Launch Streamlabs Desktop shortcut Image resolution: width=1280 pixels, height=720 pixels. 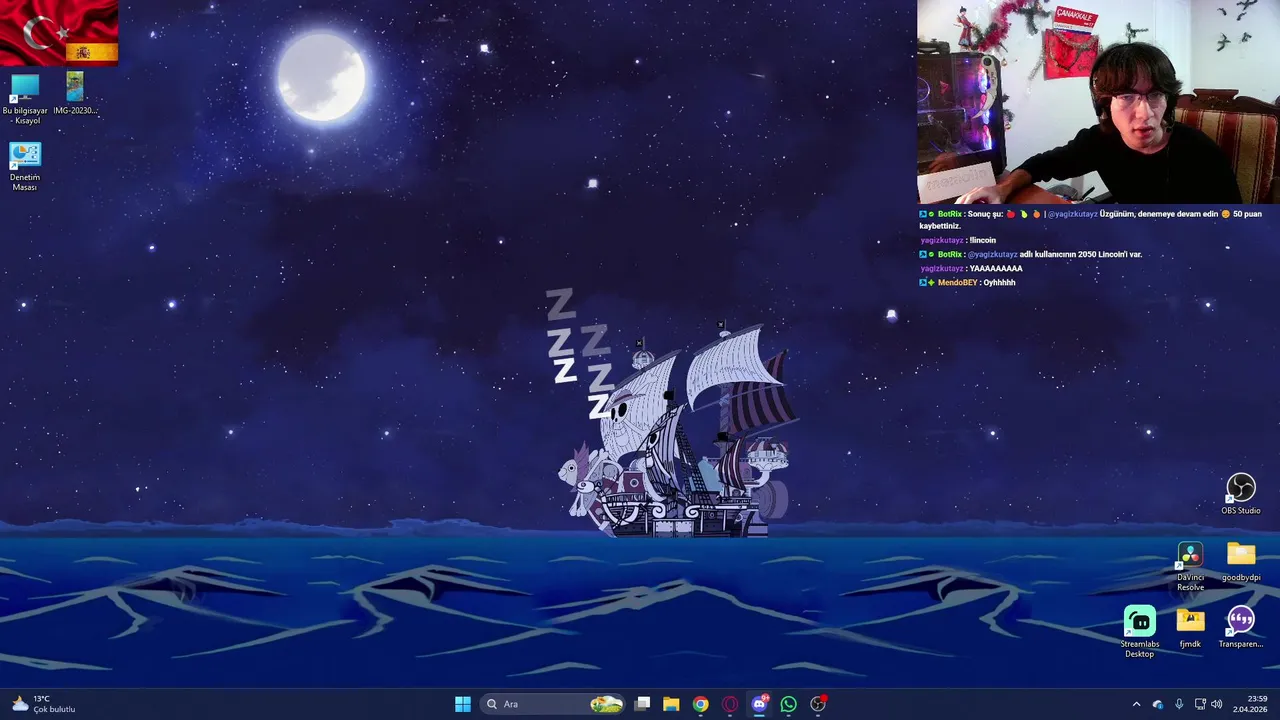(x=1140, y=632)
